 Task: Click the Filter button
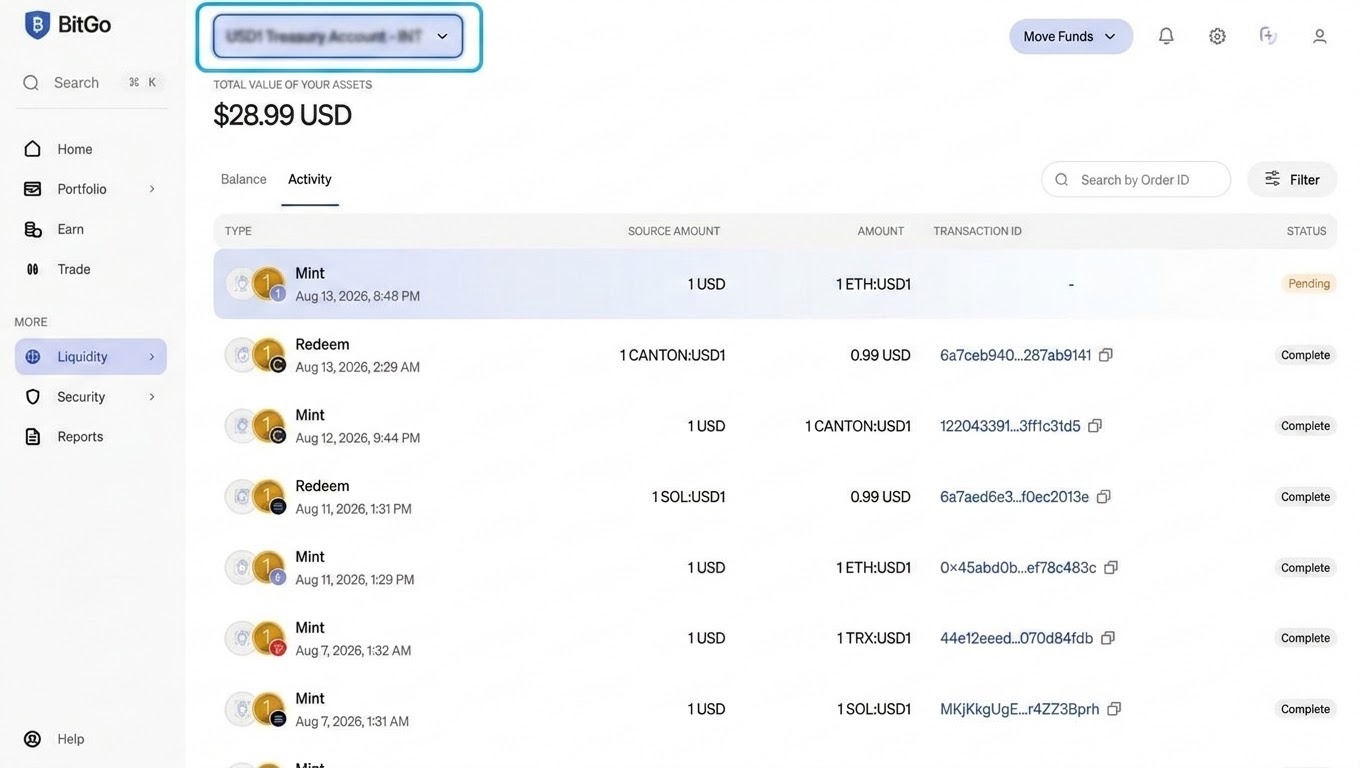(1292, 179)
